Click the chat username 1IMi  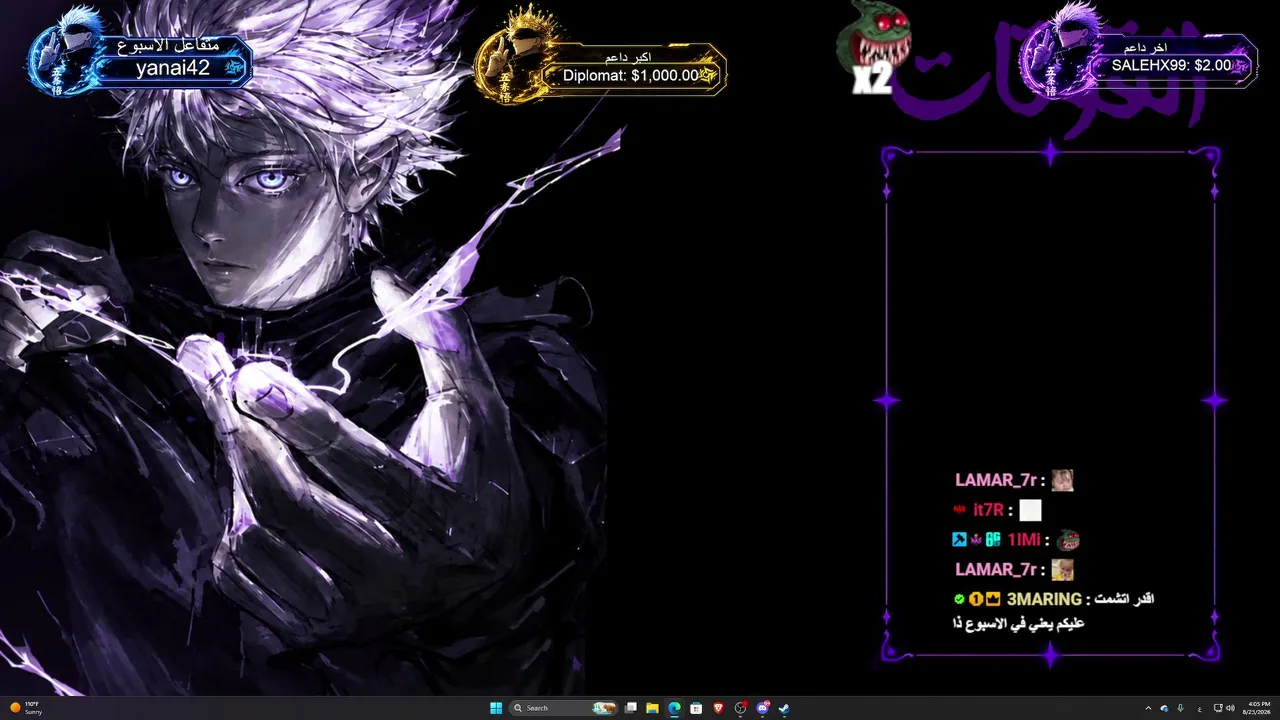pos(1024,540)
